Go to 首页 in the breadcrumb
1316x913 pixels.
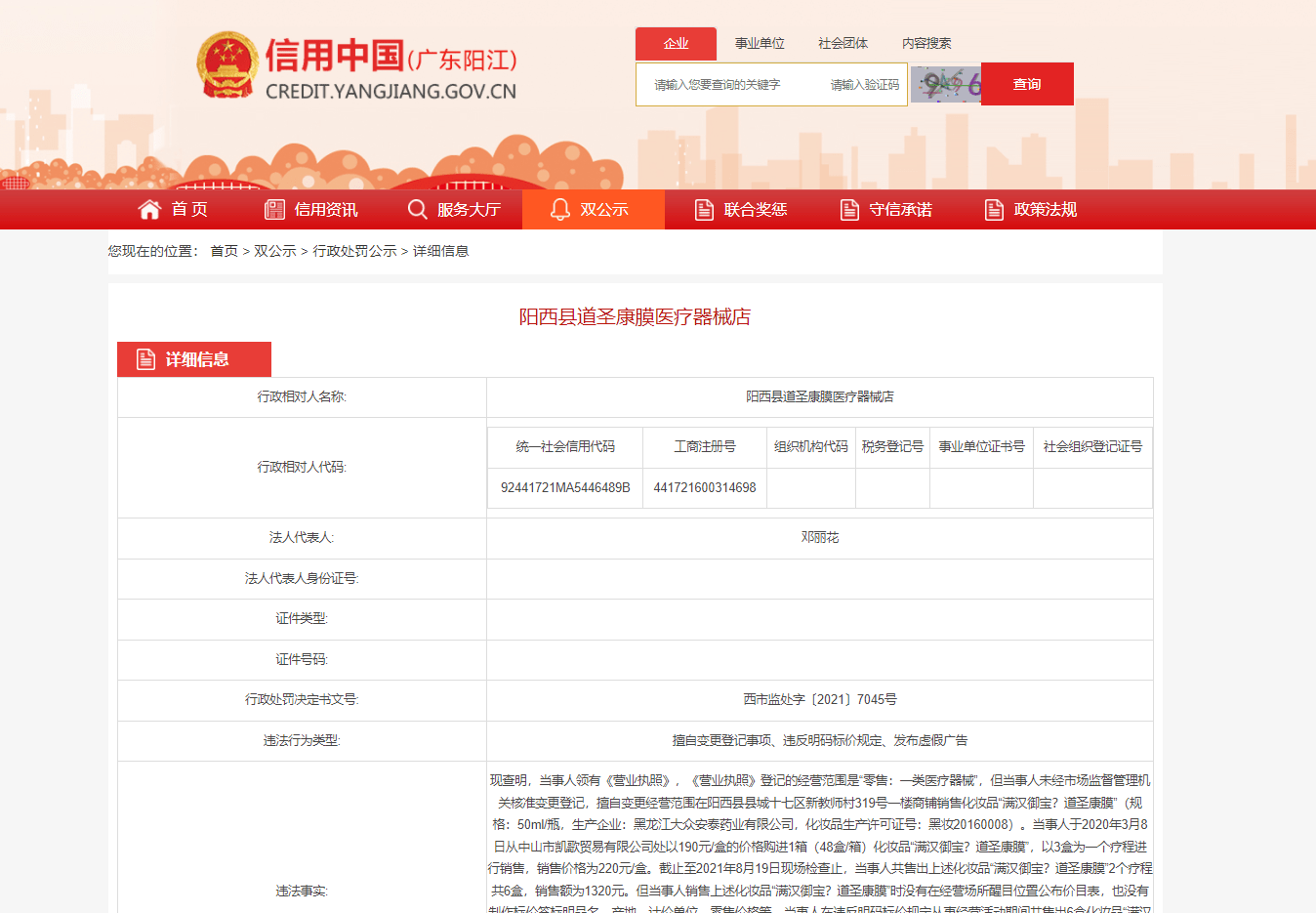coord(225,251)
